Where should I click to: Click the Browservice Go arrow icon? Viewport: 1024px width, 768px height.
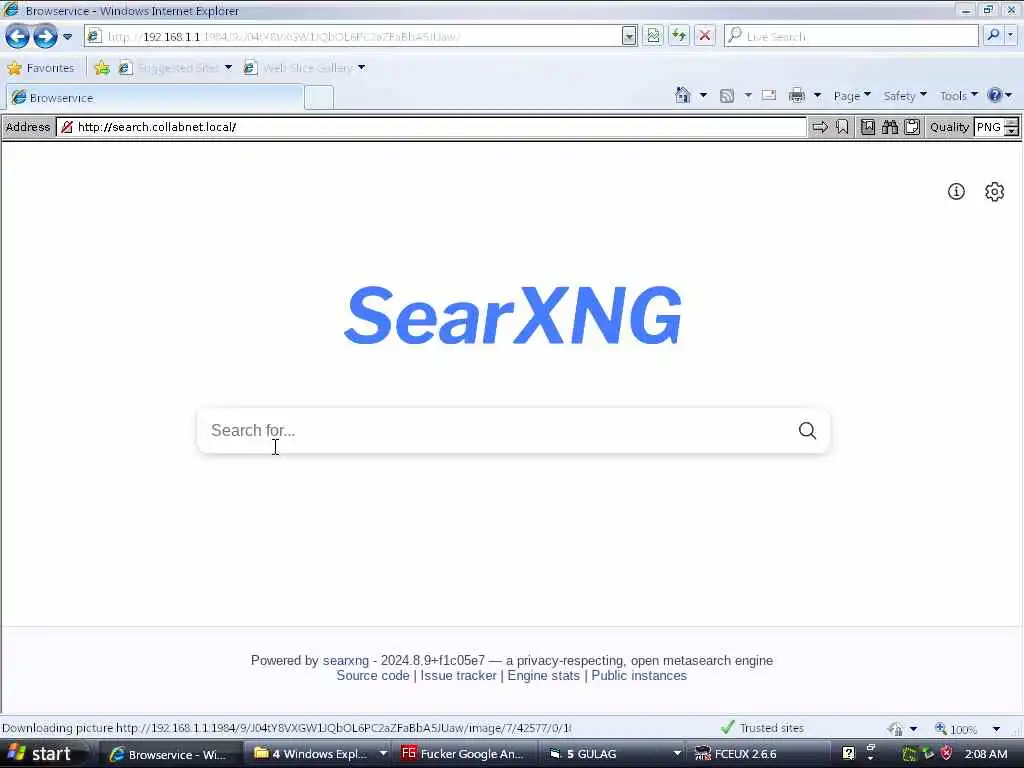(x=820, y=127)
